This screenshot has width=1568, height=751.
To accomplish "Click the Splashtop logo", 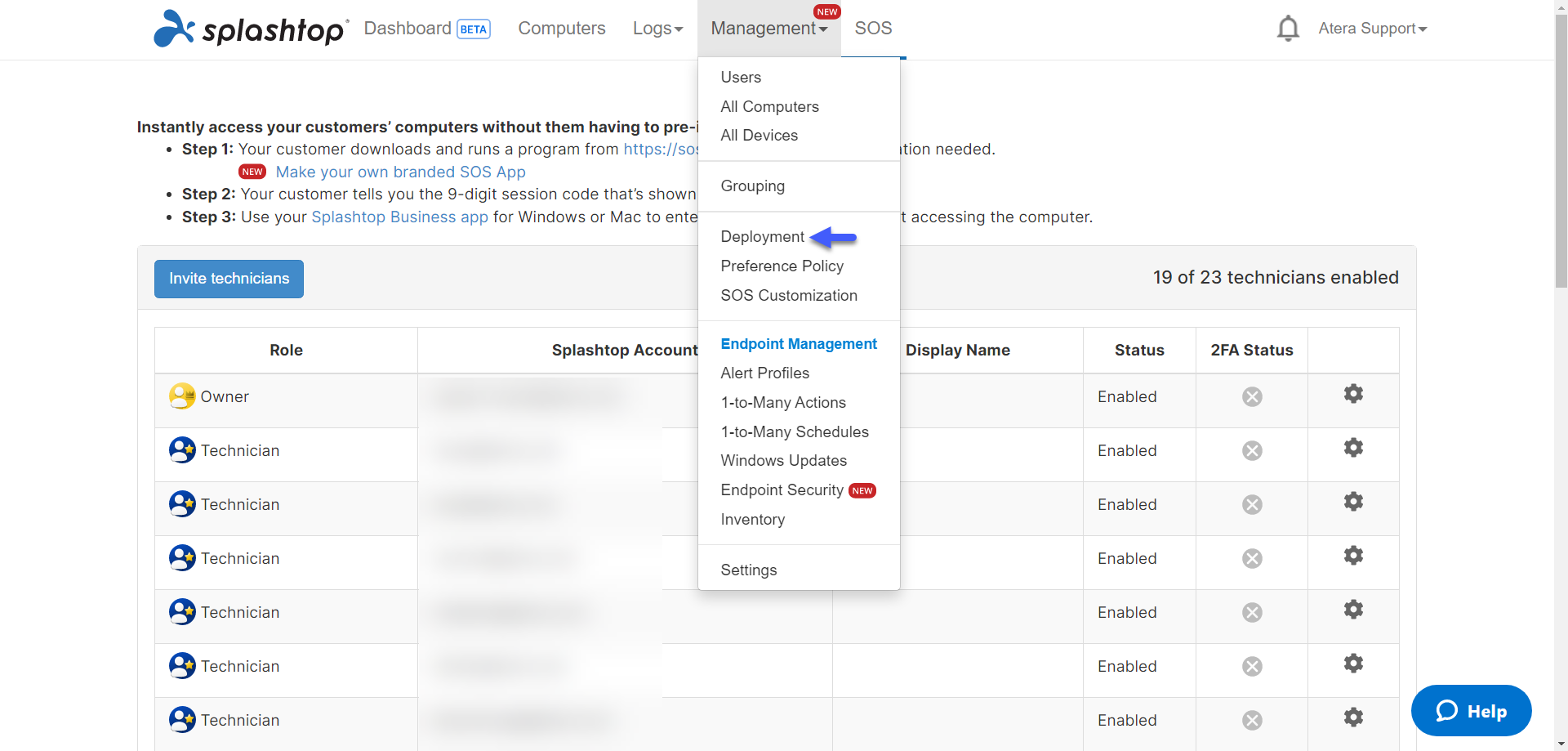I will [x=252, y=28].
